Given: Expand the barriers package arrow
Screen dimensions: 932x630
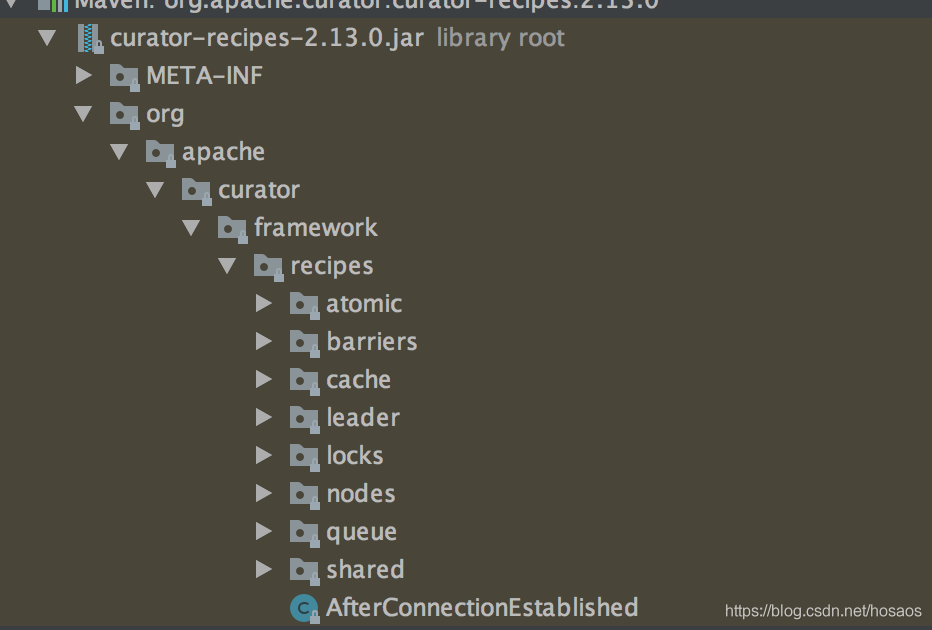Looking at the screenshot, I should [264, 342].
